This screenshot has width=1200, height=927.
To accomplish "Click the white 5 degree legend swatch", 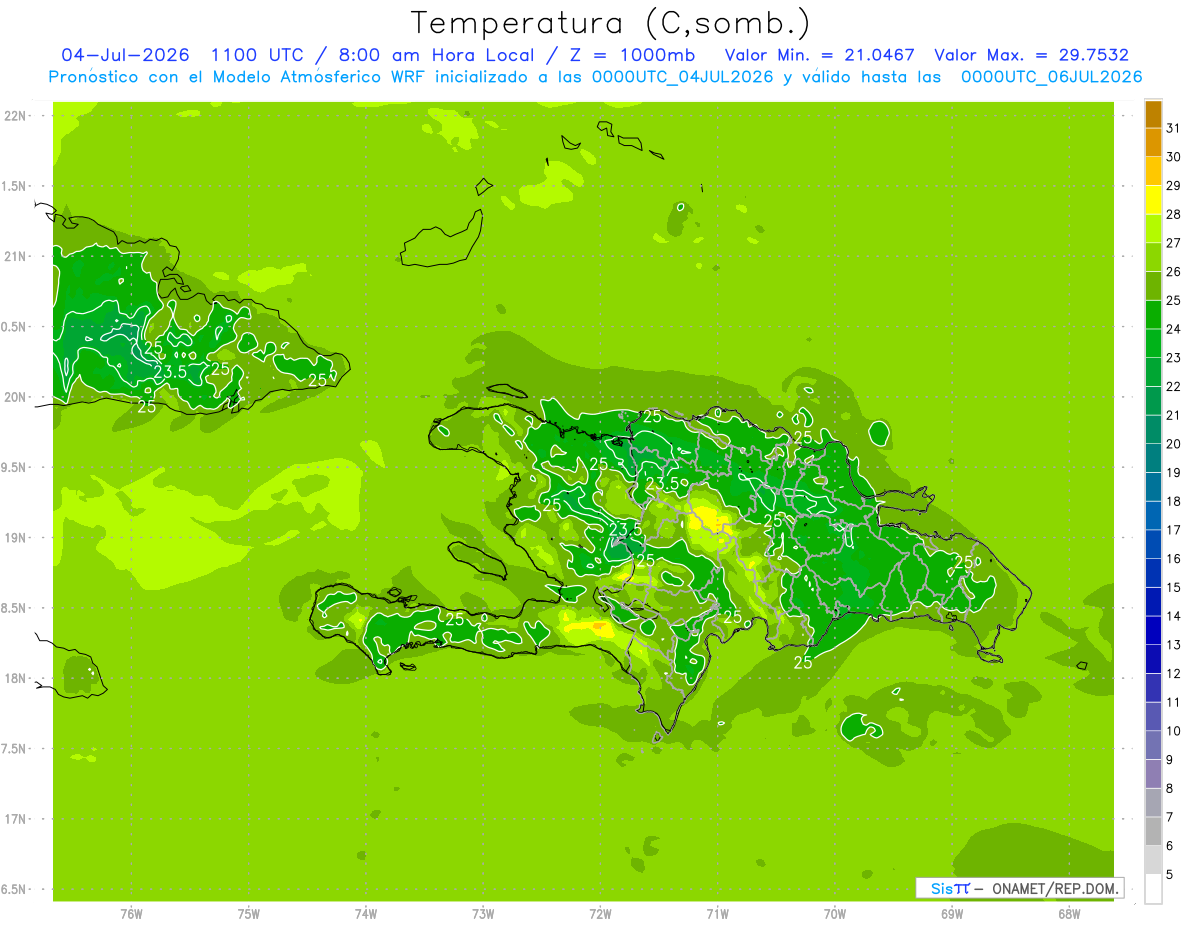I will coord(1153,888).
